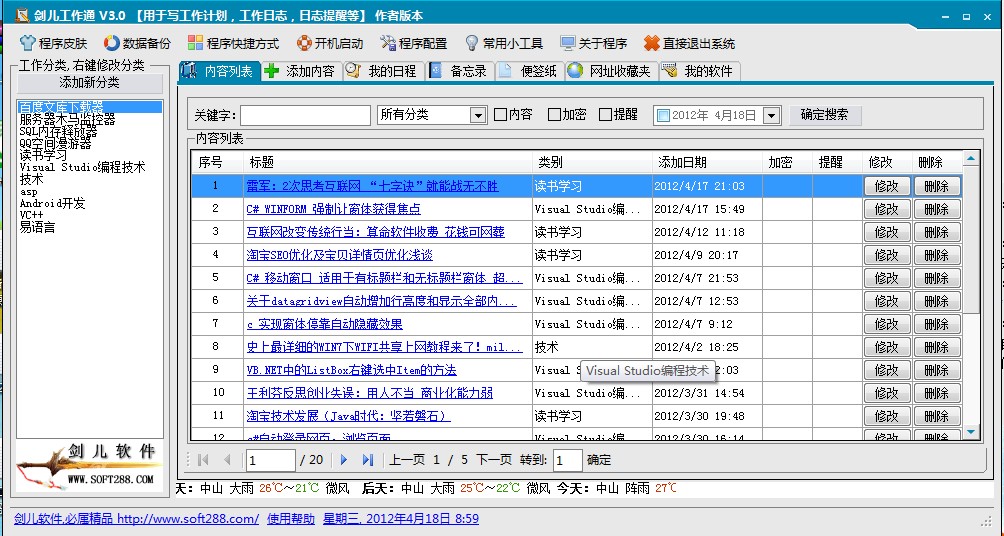Open 程序皮肤 skin settings
Image resolution: width=1004 pixels, height=536 pixels.
(x=53, y=44)
